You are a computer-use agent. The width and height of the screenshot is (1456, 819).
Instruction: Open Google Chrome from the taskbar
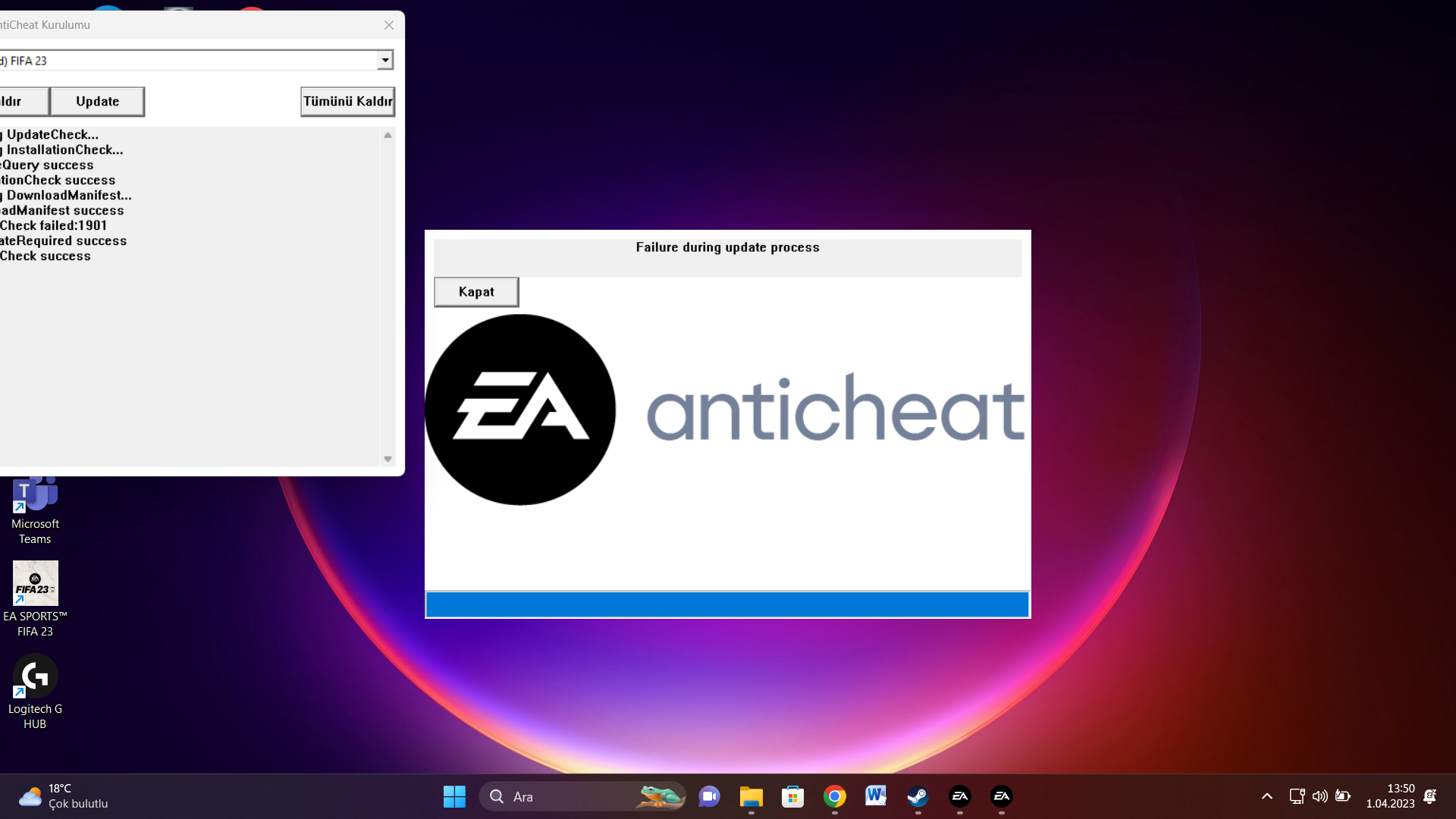click(834, 796)
